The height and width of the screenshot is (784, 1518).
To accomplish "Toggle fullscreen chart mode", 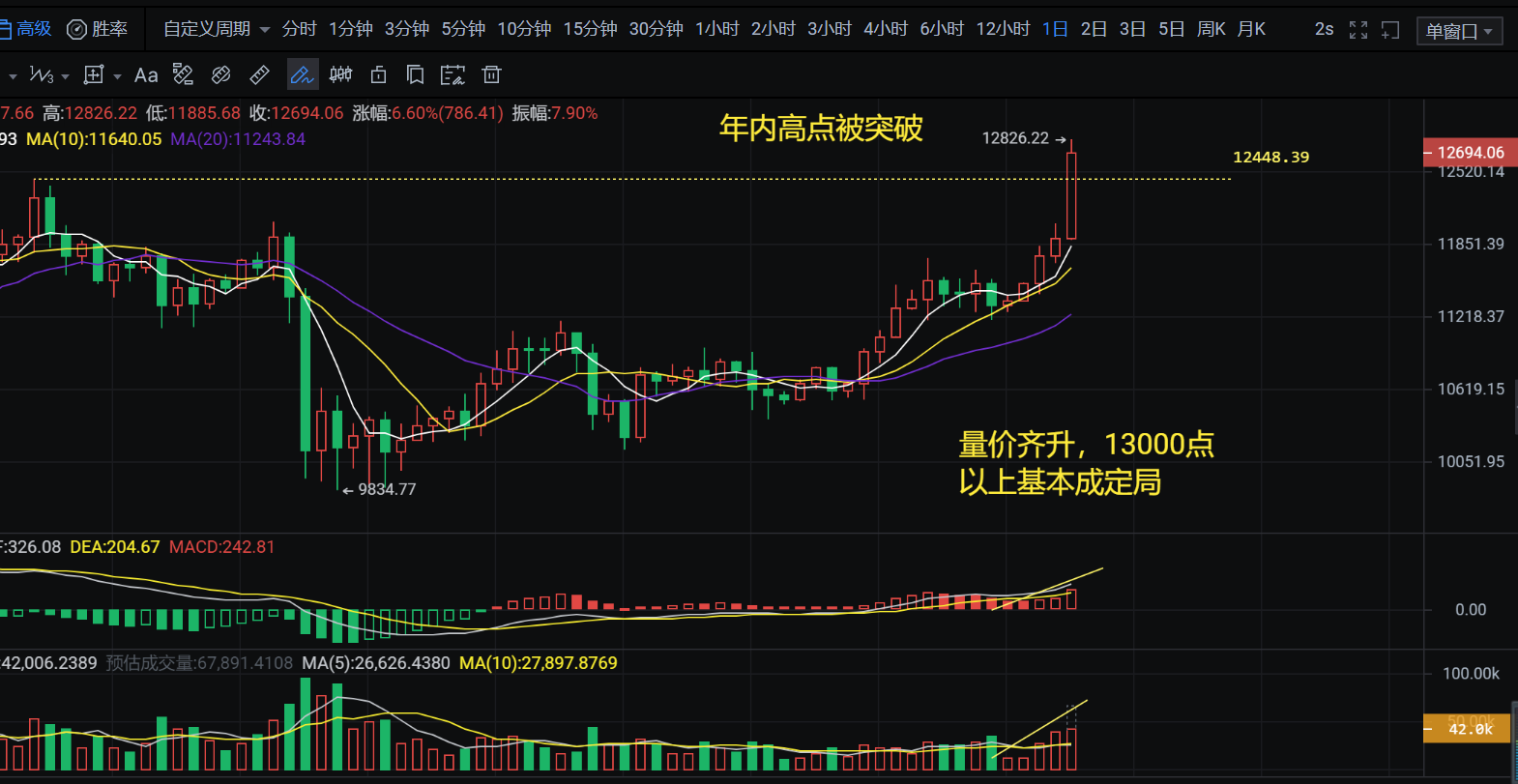I will (1358, 30).
